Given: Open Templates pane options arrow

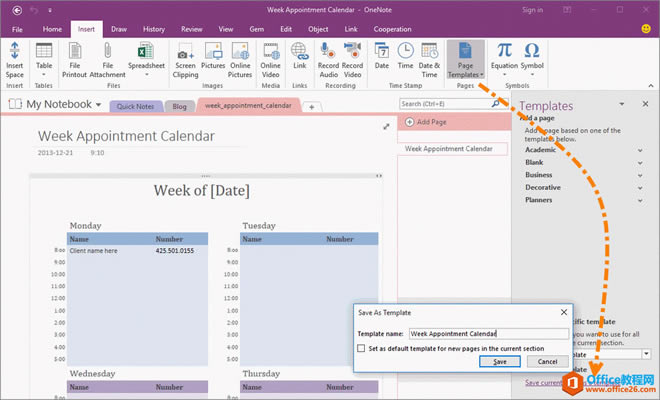Looking at the screenshot, I should pyautogui.click(x=622, y=104).
